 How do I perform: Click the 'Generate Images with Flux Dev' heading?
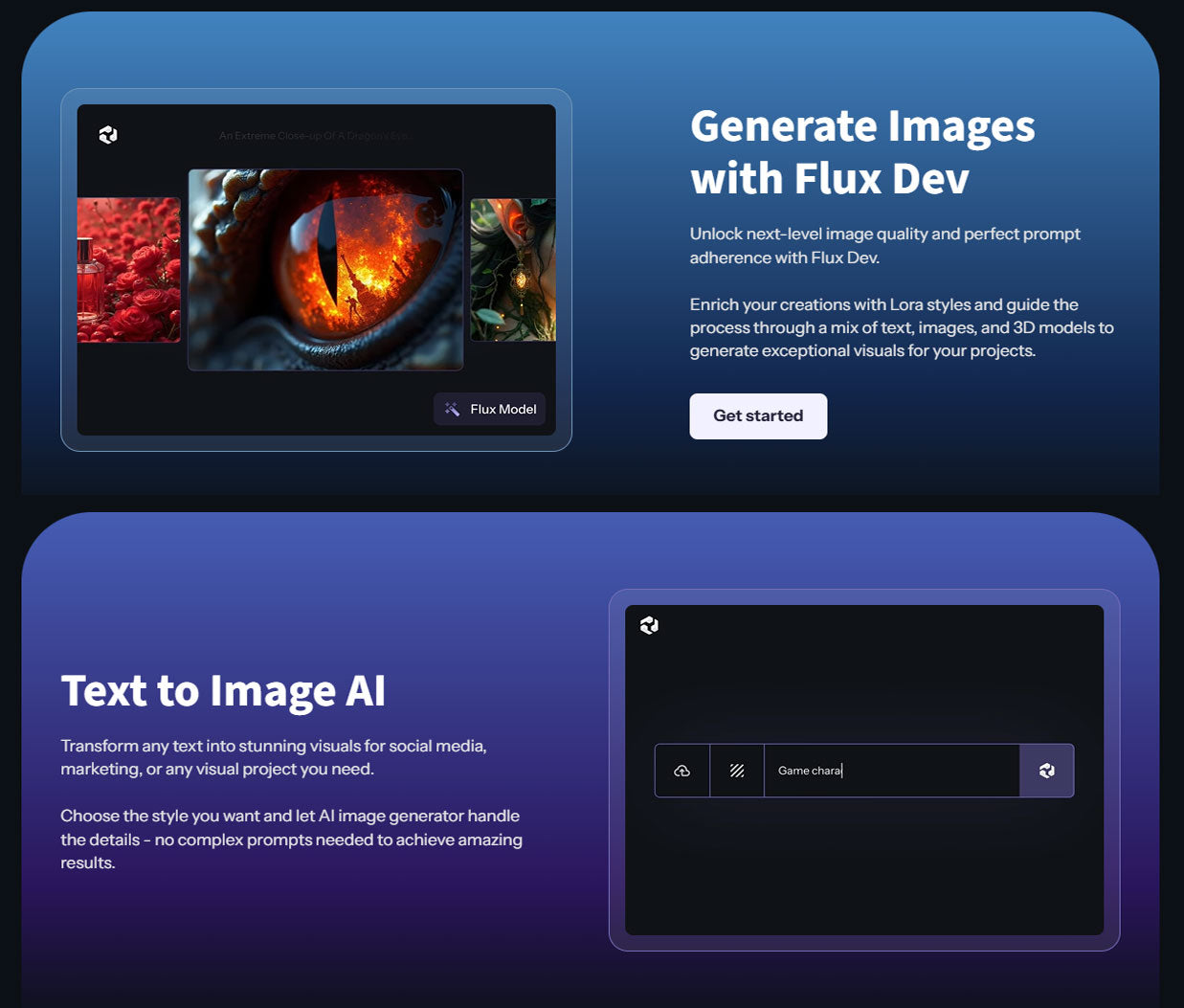coord(861,151)
